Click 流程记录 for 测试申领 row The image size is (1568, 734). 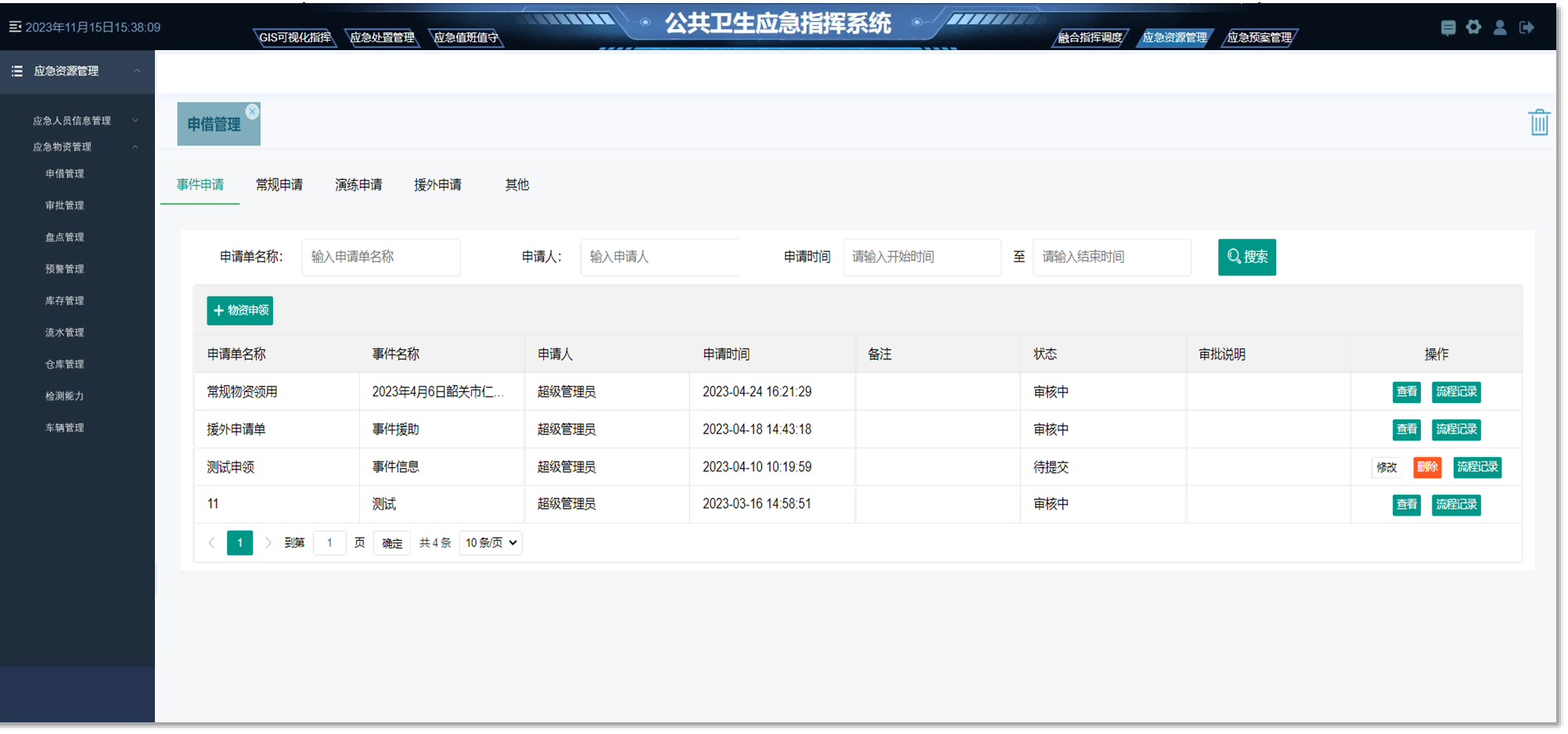coord(1477,467)
